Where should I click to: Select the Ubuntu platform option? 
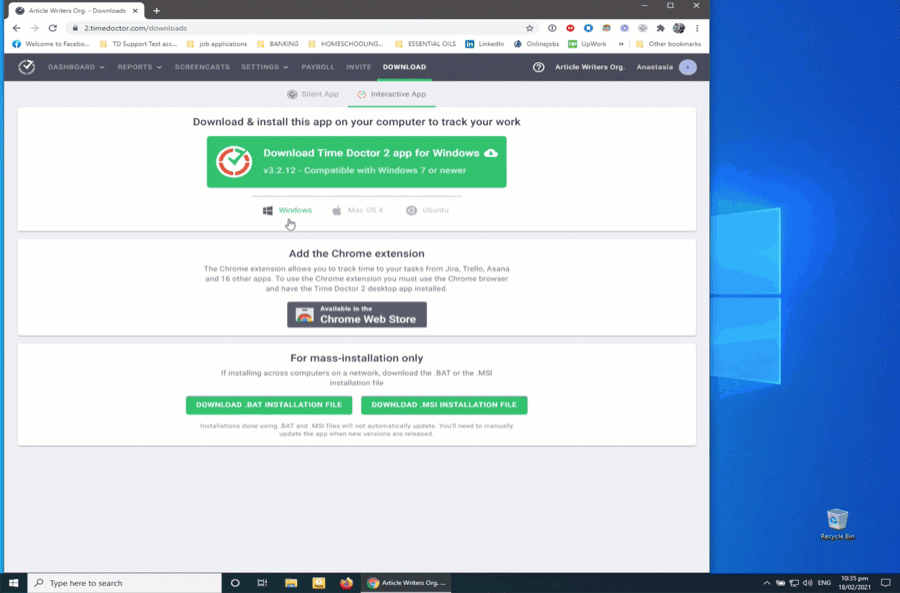click(x=427, y=210)
